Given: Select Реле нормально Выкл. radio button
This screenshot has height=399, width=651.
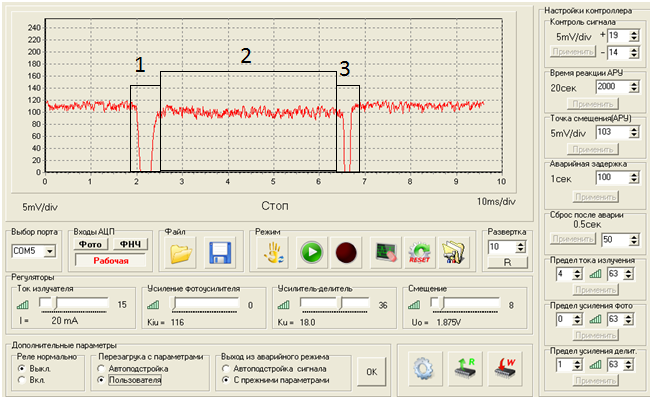Looking at the screenshot, I should (22, 368).
